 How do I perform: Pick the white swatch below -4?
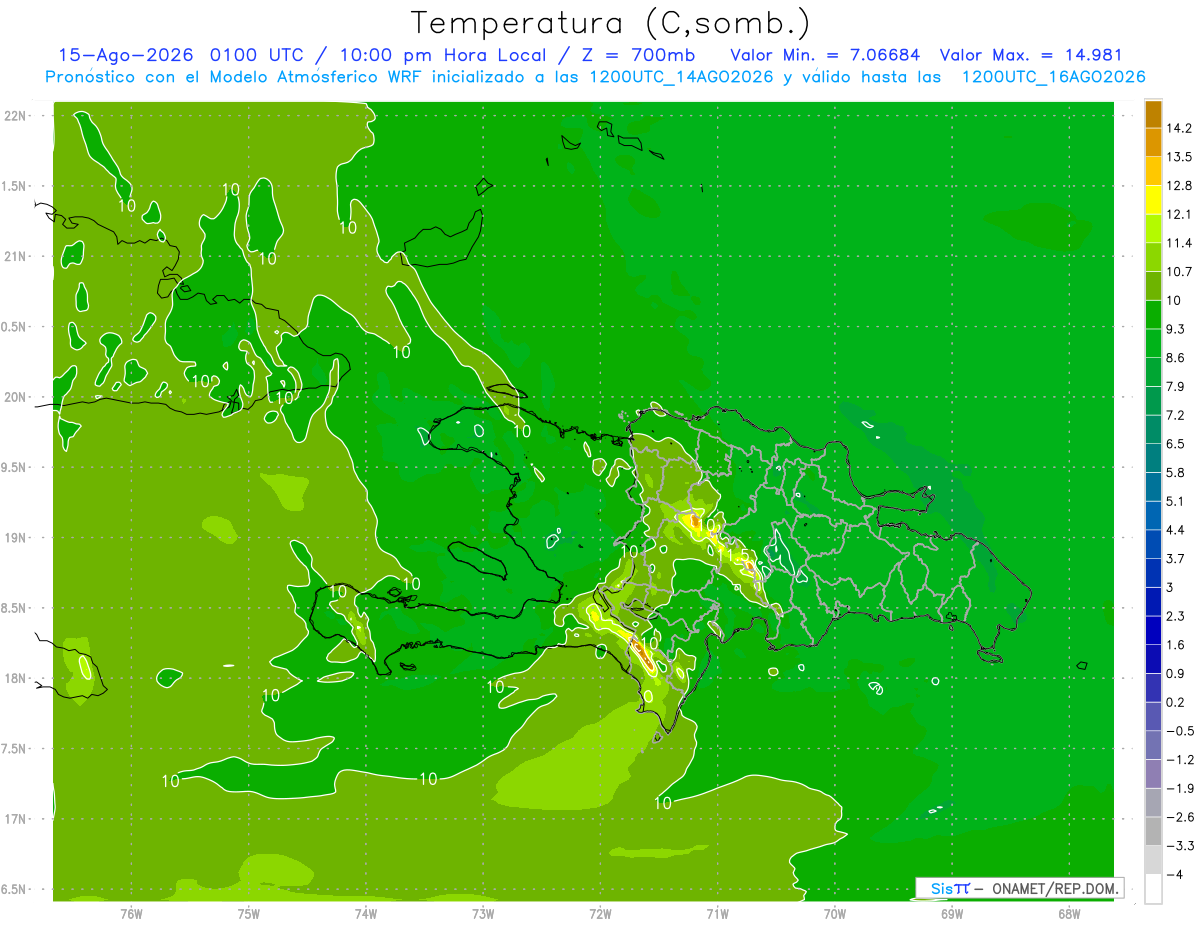pos(1153,889)
